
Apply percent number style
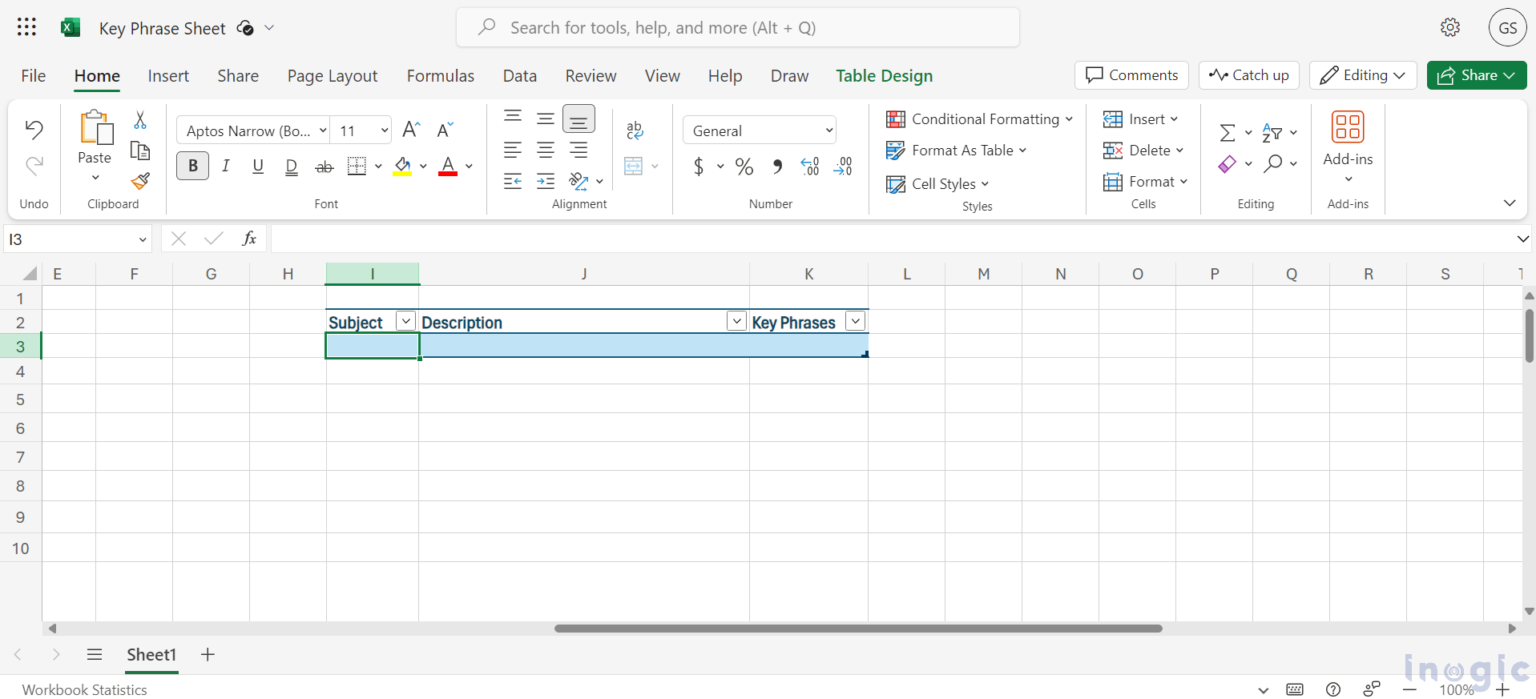[x=744, y=166]
